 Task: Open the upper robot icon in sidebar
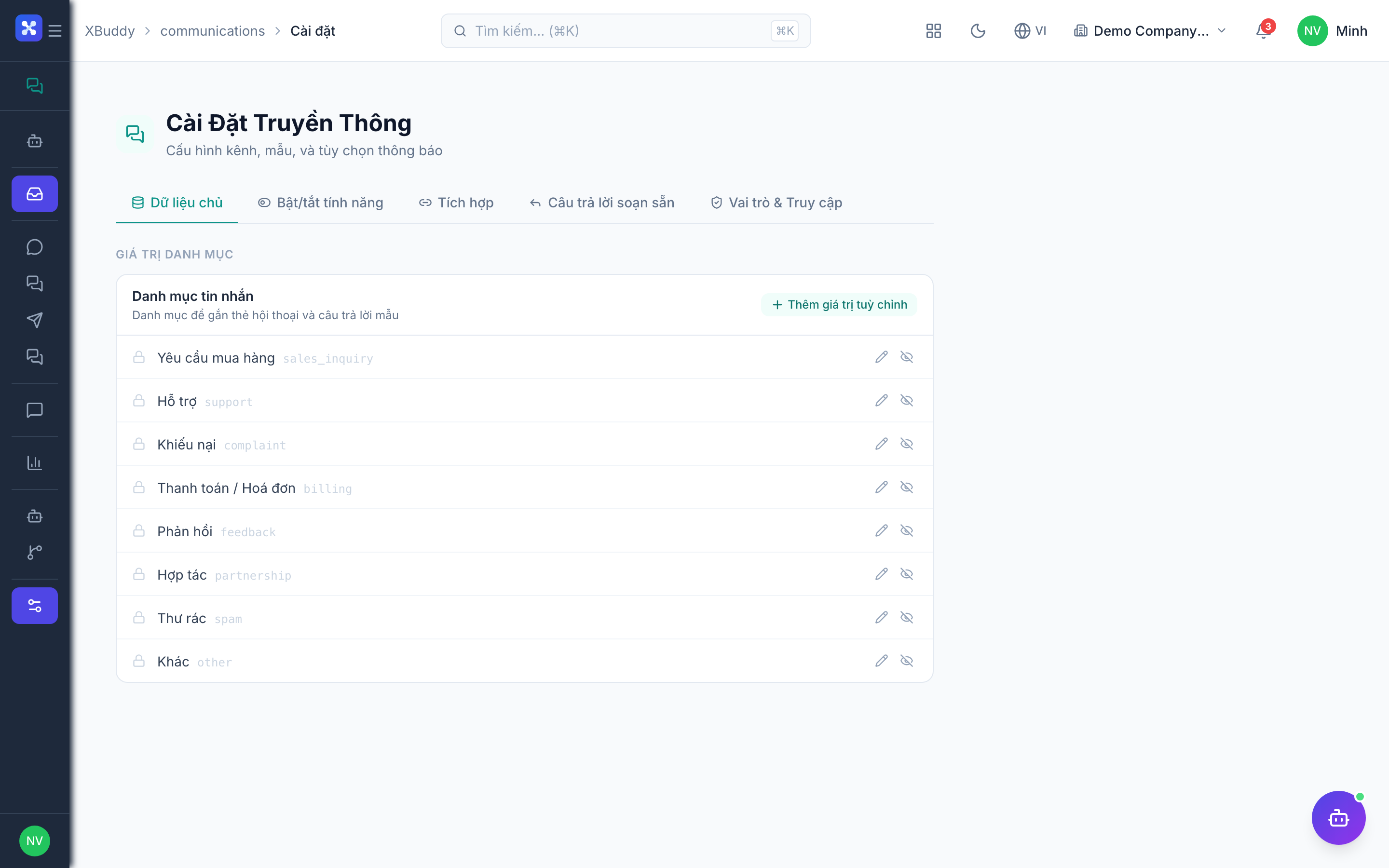(x=34, y=141)
